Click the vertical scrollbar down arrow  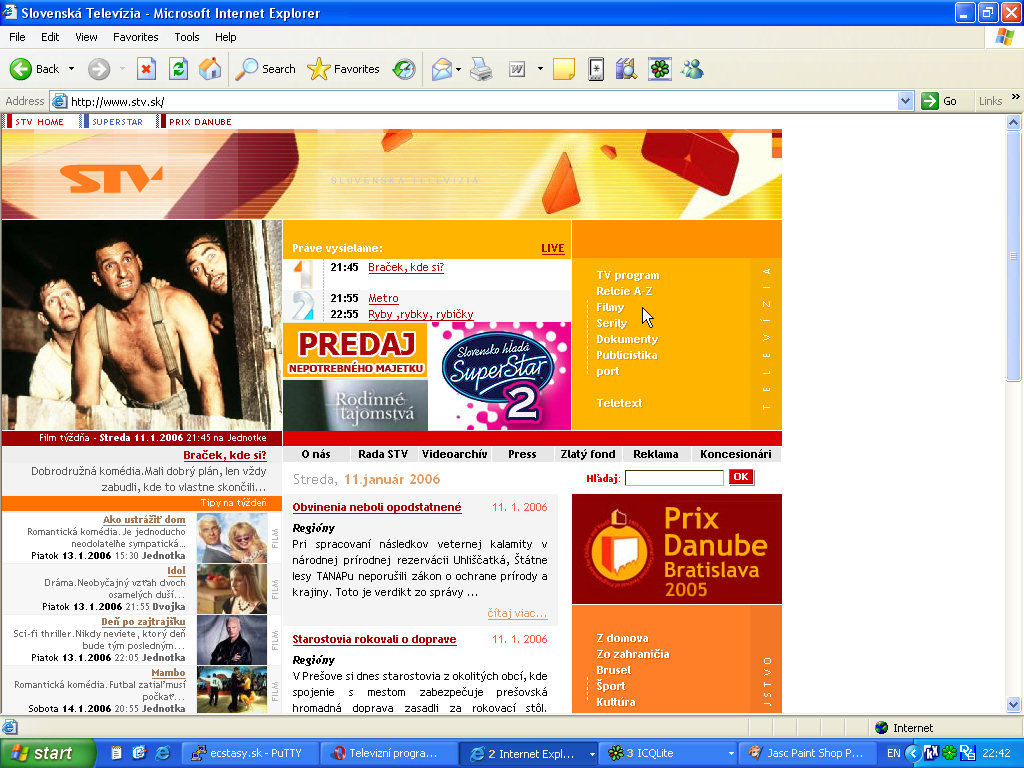pyautogui.click(x=1014, y=704)
